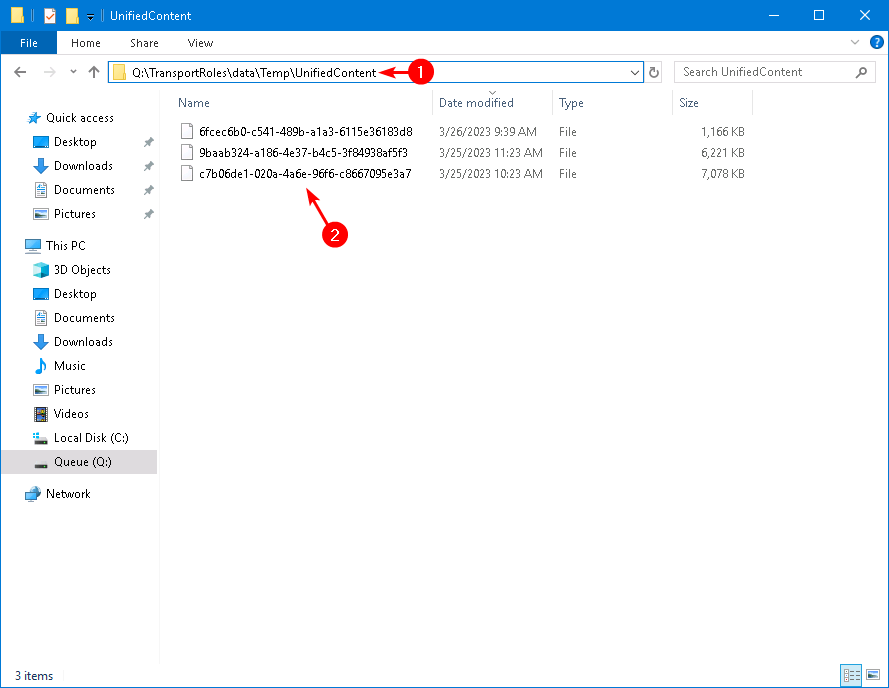Open Pictures under This PC
Screen dimensions: 889x688
pos(74,390)
